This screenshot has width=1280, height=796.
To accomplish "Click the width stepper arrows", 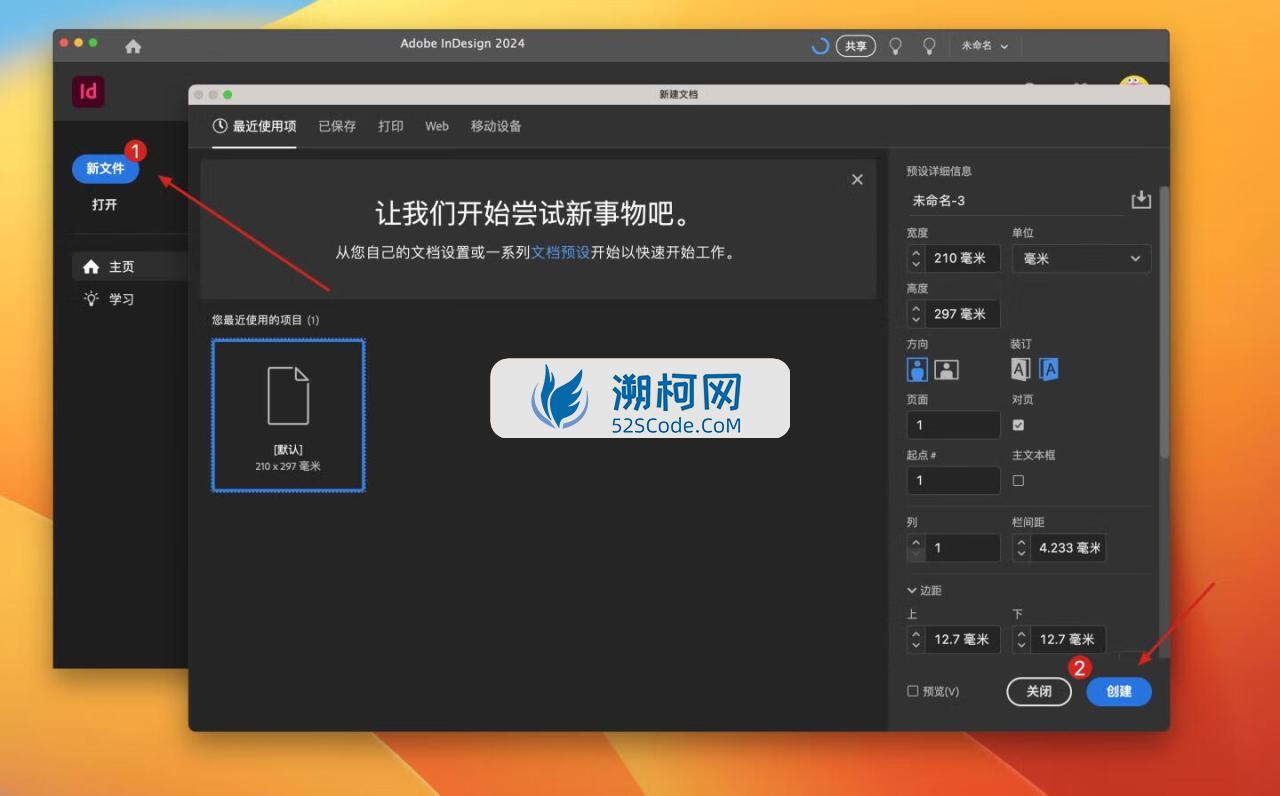I will point(916,258).
